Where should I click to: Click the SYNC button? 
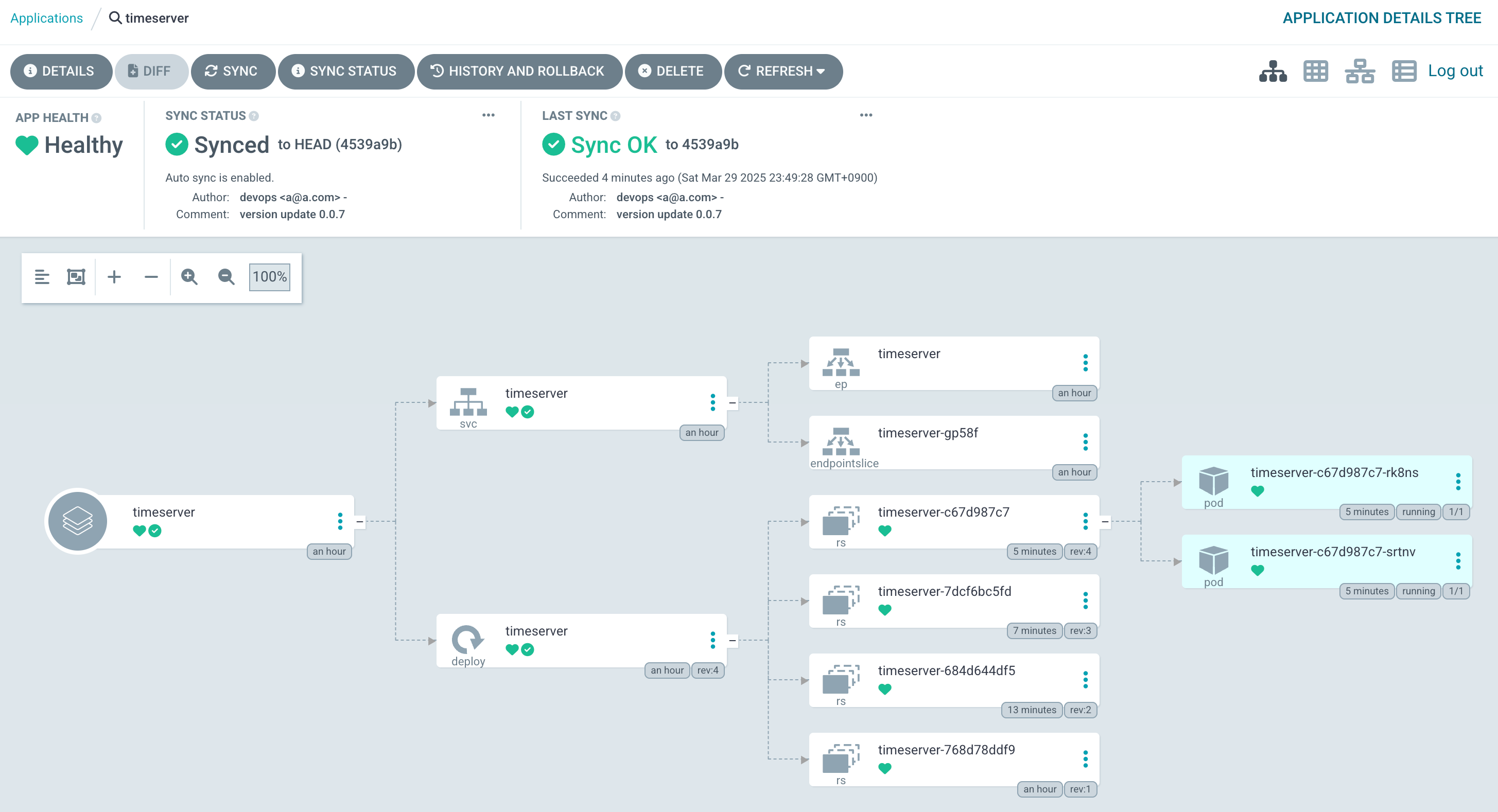coord(233,72)
